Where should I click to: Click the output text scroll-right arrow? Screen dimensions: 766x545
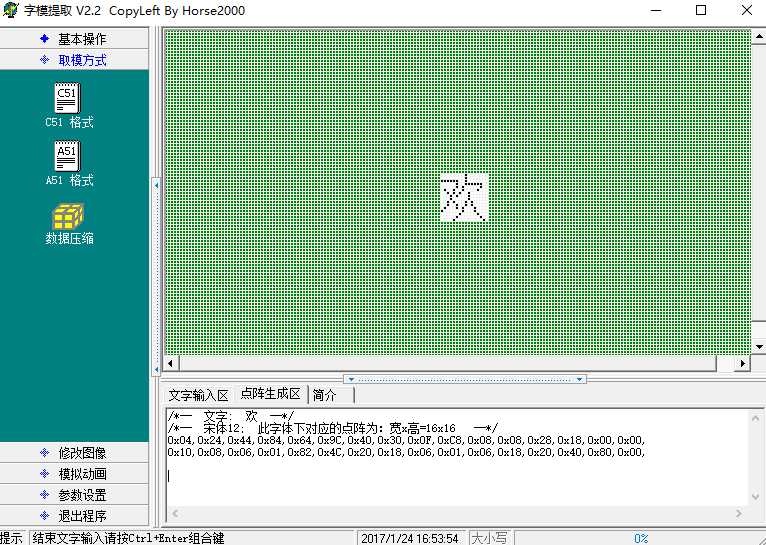click(739, 513)
